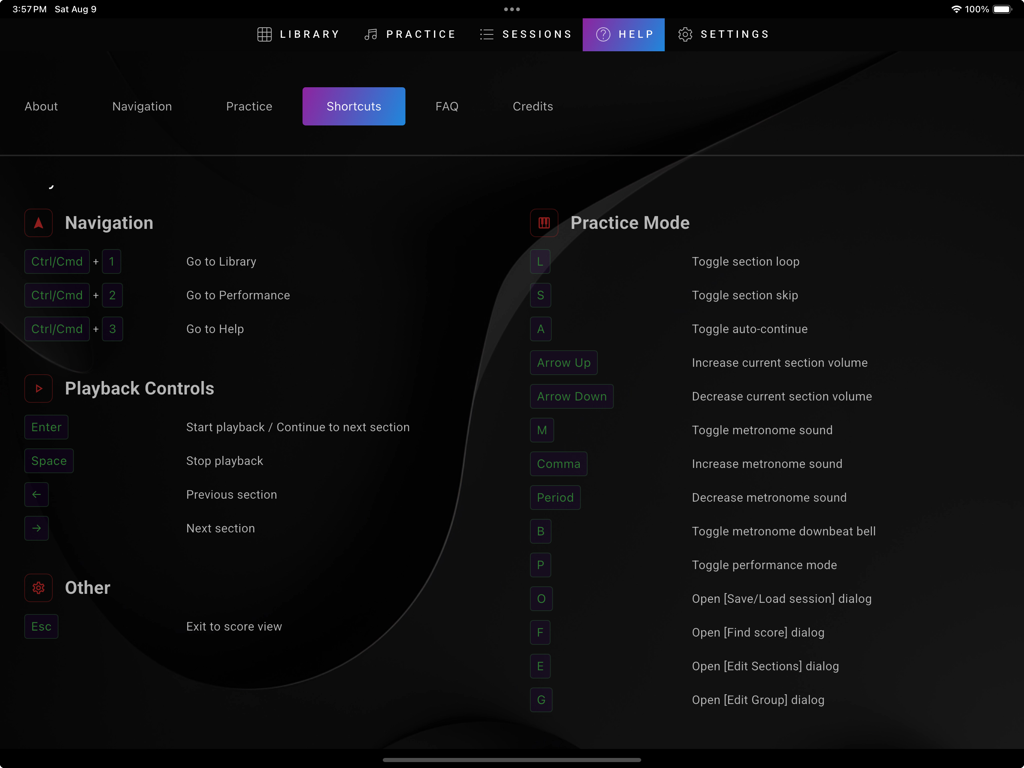Open Help via the question-mark icon

[602, 33]
